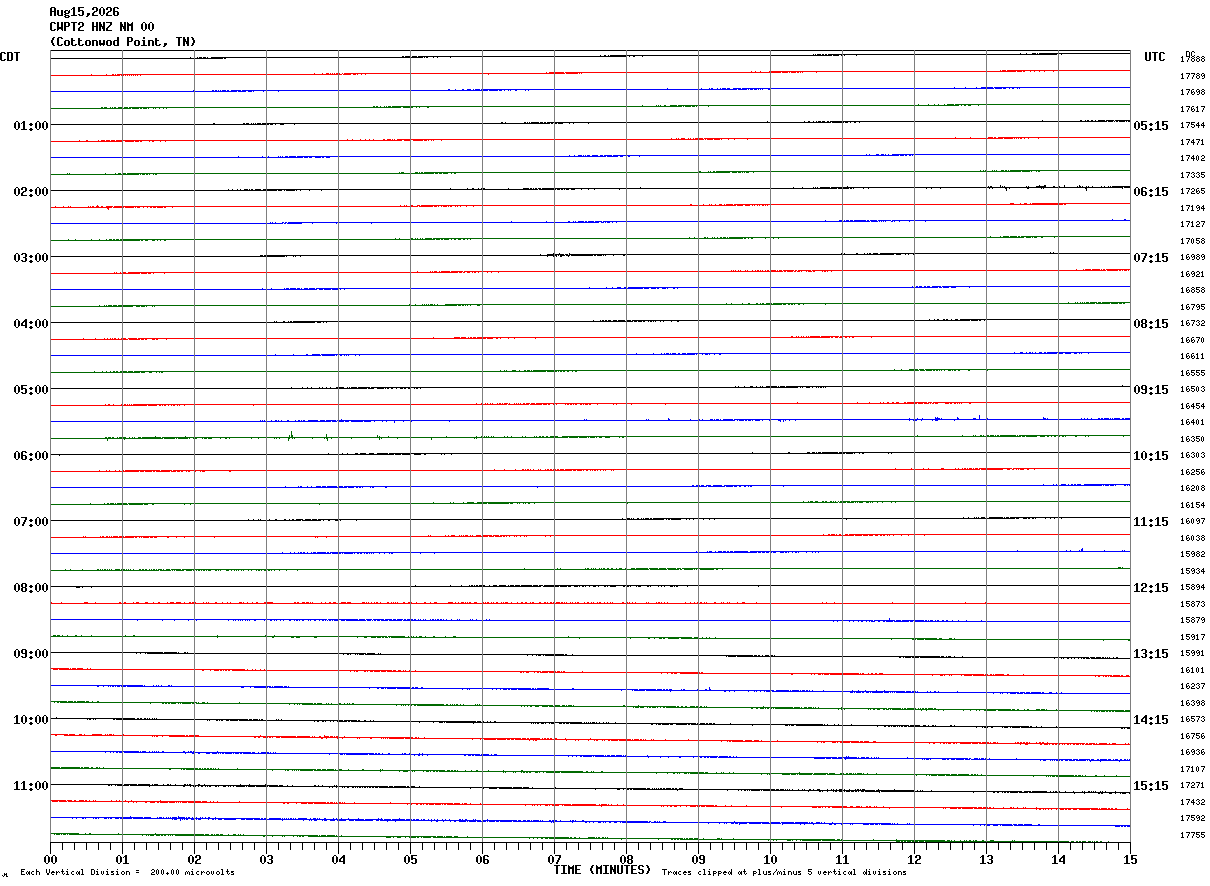The height and width of the screenshot is (886, 1210).
Task: Click the Cottonwod Point, TN location text
Action: pos(123,42)
